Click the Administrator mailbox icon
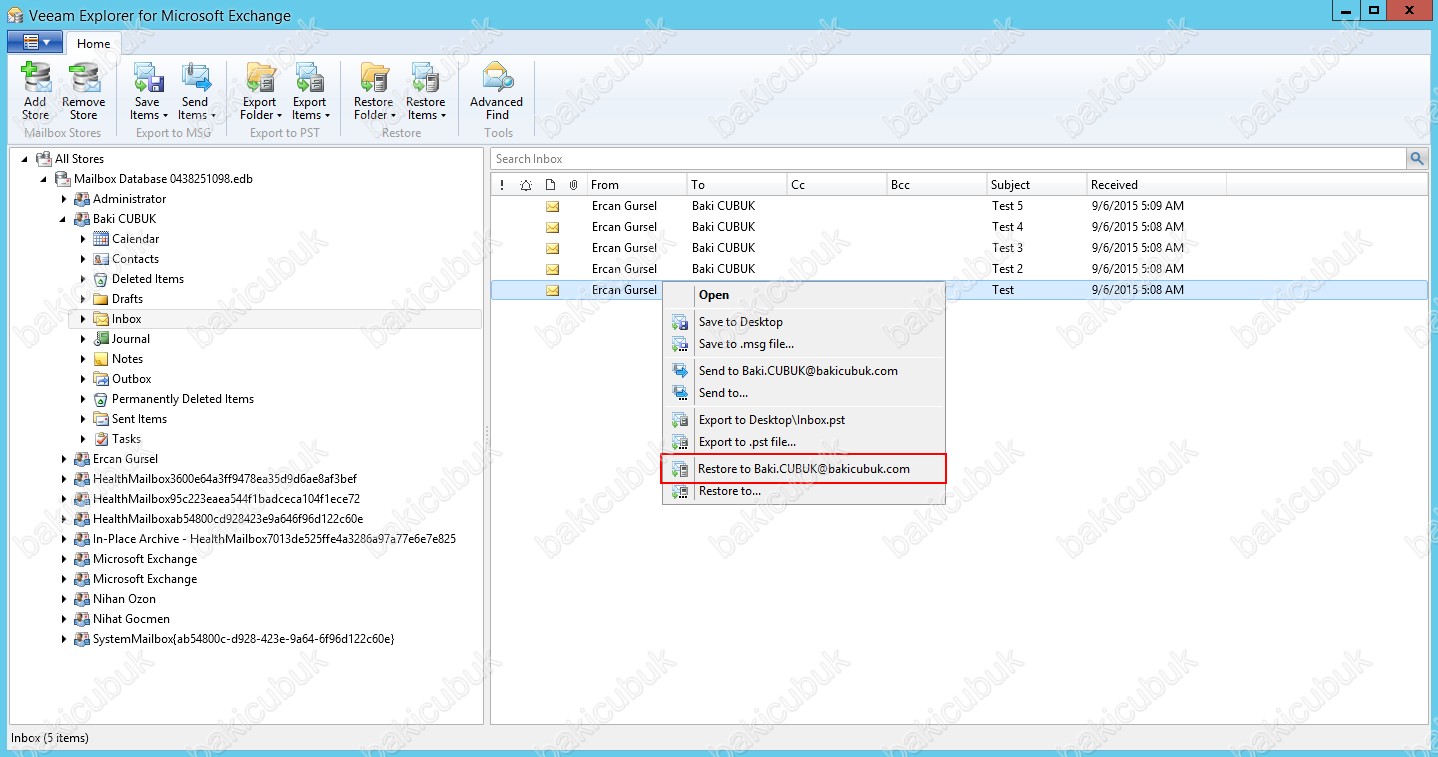The image size is (1438, 757). (x=81, y=199)
